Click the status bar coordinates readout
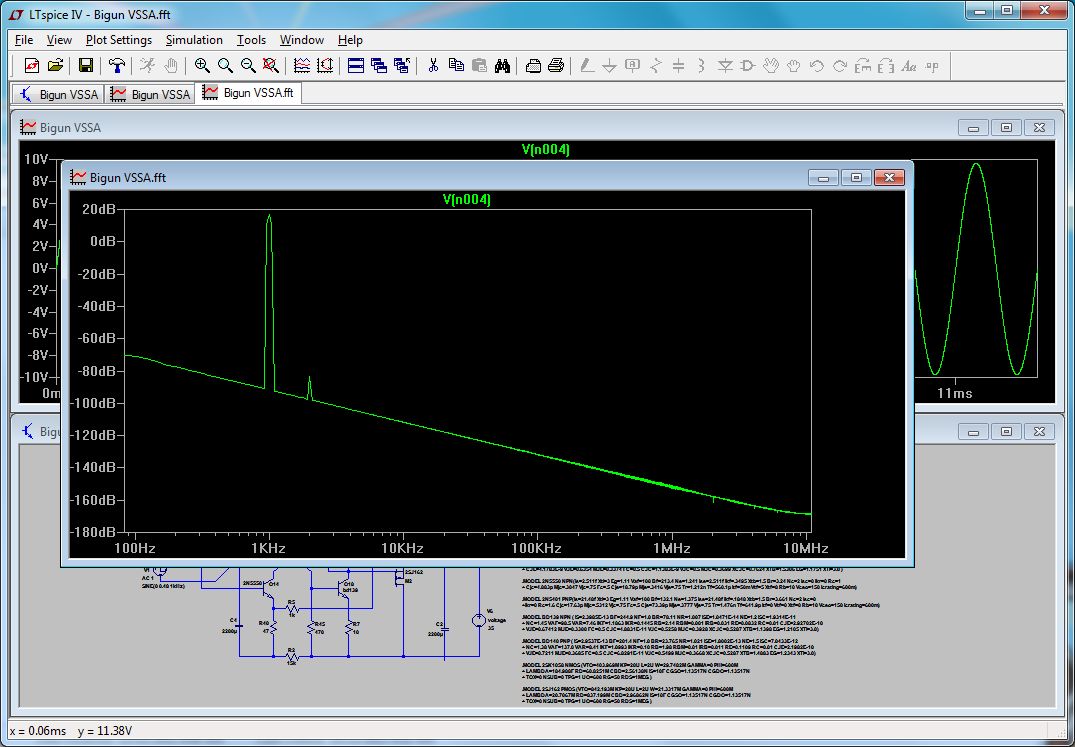This screenshot has height=747, width=1075. pos(71,731)
